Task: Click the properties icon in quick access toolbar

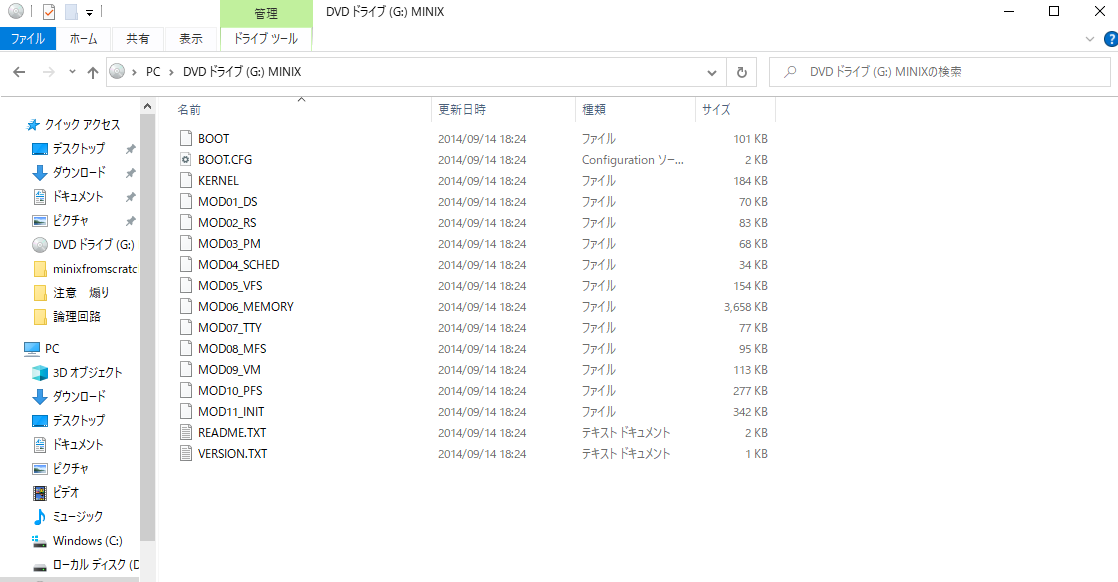Action: (x=48, y=11)
